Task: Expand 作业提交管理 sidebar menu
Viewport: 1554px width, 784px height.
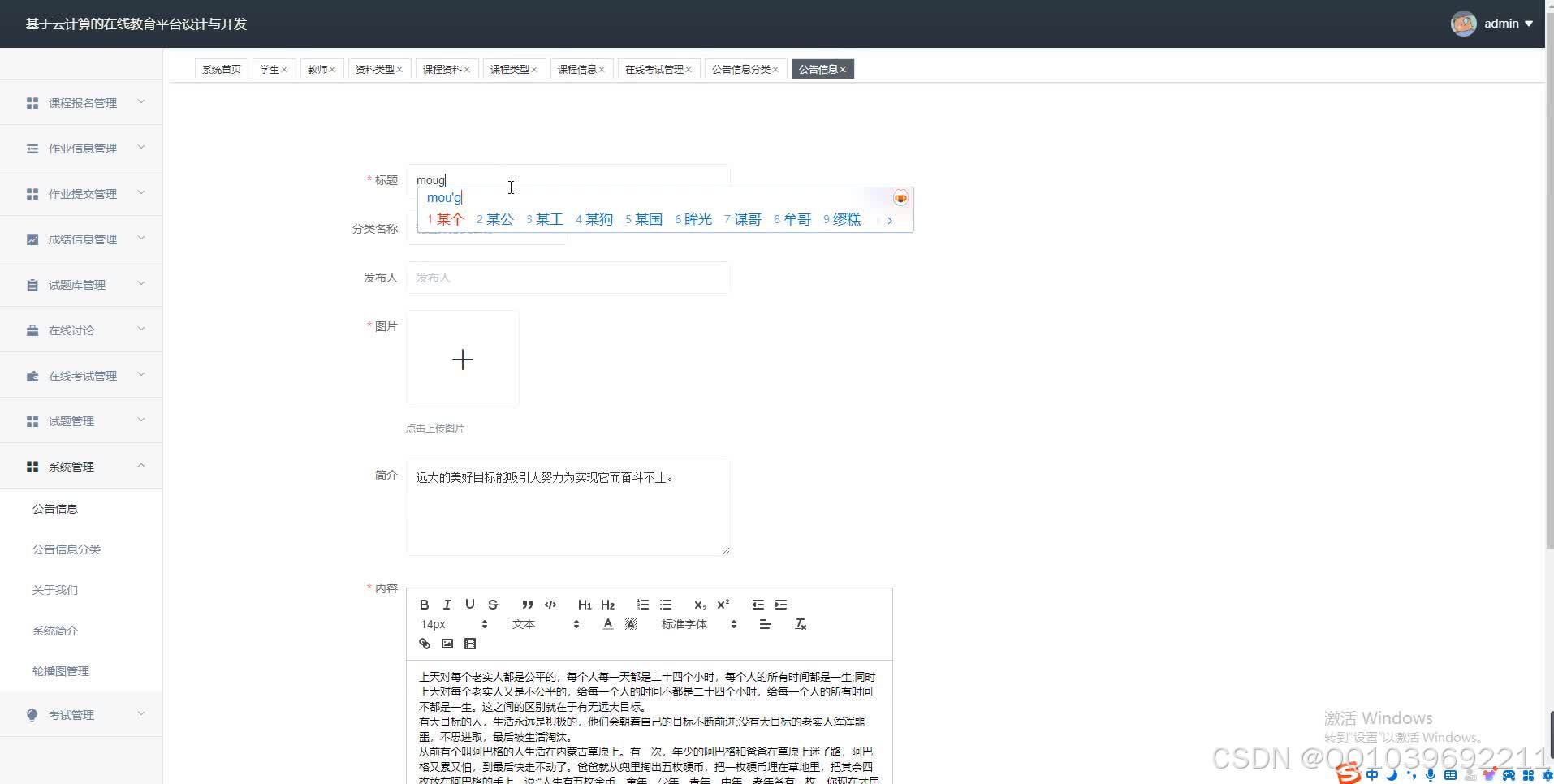Action: 81,194
